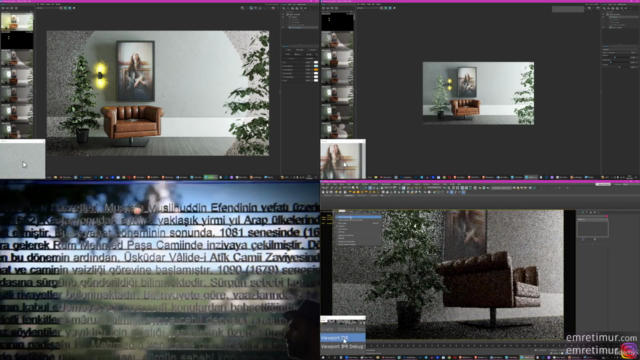Adjust first slider in top-right properties panel
Viewport: 640px width, 360px height.
[x=616, y=58]
